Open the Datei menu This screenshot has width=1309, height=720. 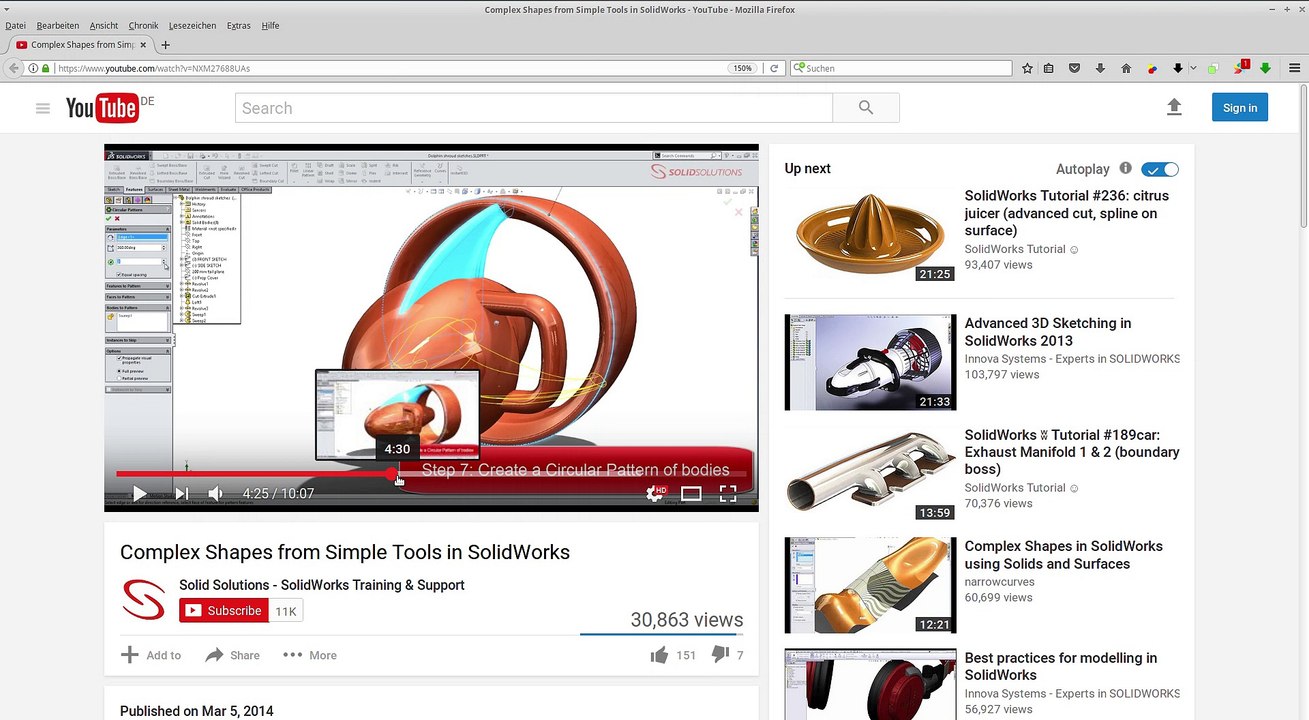click(x=15, y=25)
